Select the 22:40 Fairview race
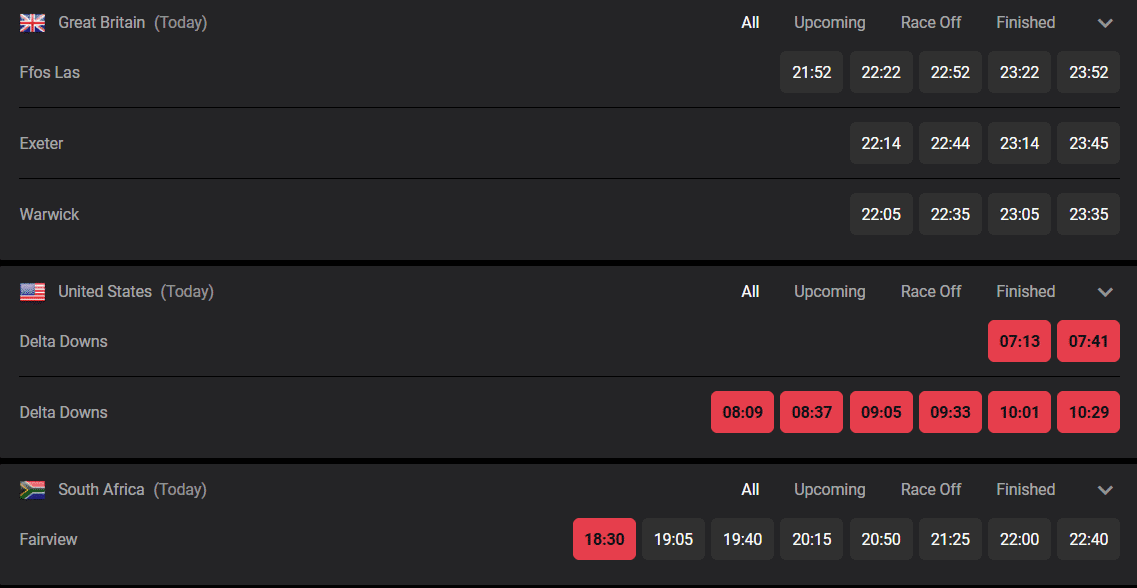 coord(1088,539)
